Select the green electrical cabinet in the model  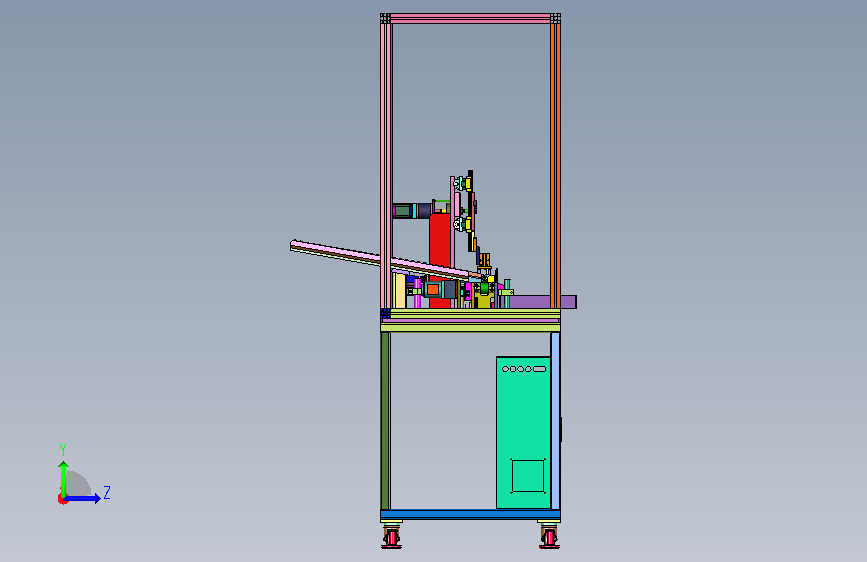tap(523, 432)
